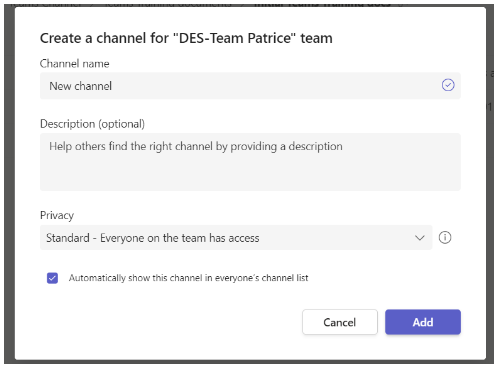494x368 pixels.
Task: Click the Channel name input field
Action: click(x=250, y=86)
